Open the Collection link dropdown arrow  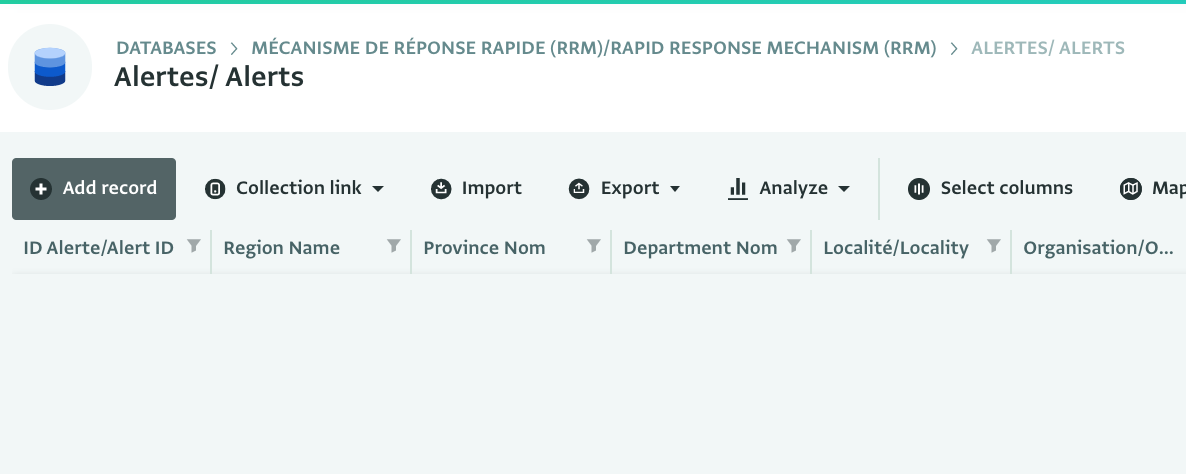click(378, 189)
